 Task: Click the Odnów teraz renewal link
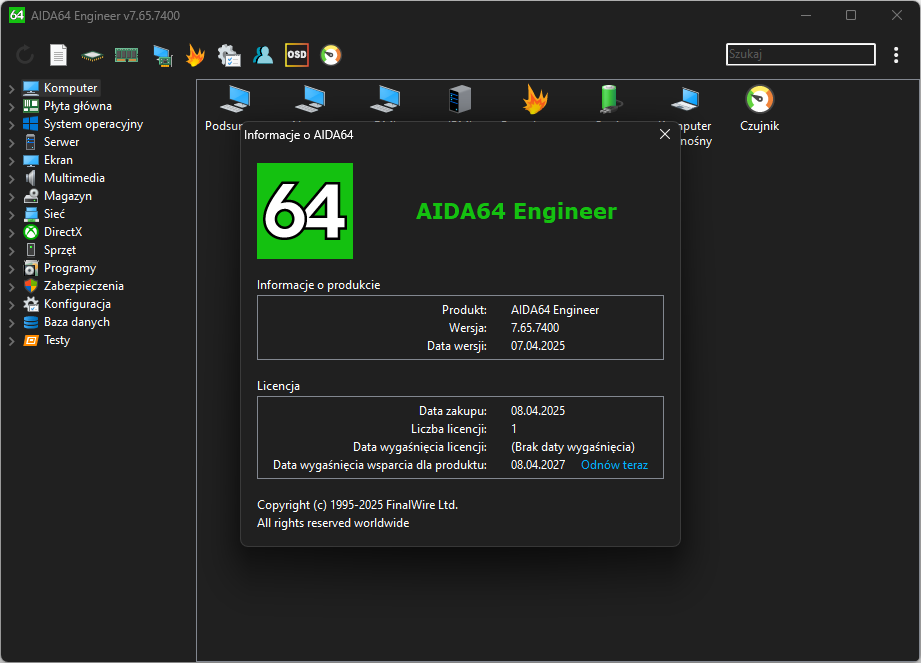tap(614, 465)
